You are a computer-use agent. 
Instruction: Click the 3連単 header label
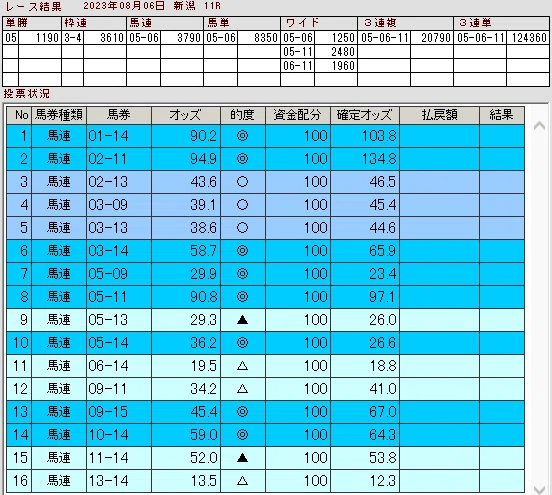[475, 23]
